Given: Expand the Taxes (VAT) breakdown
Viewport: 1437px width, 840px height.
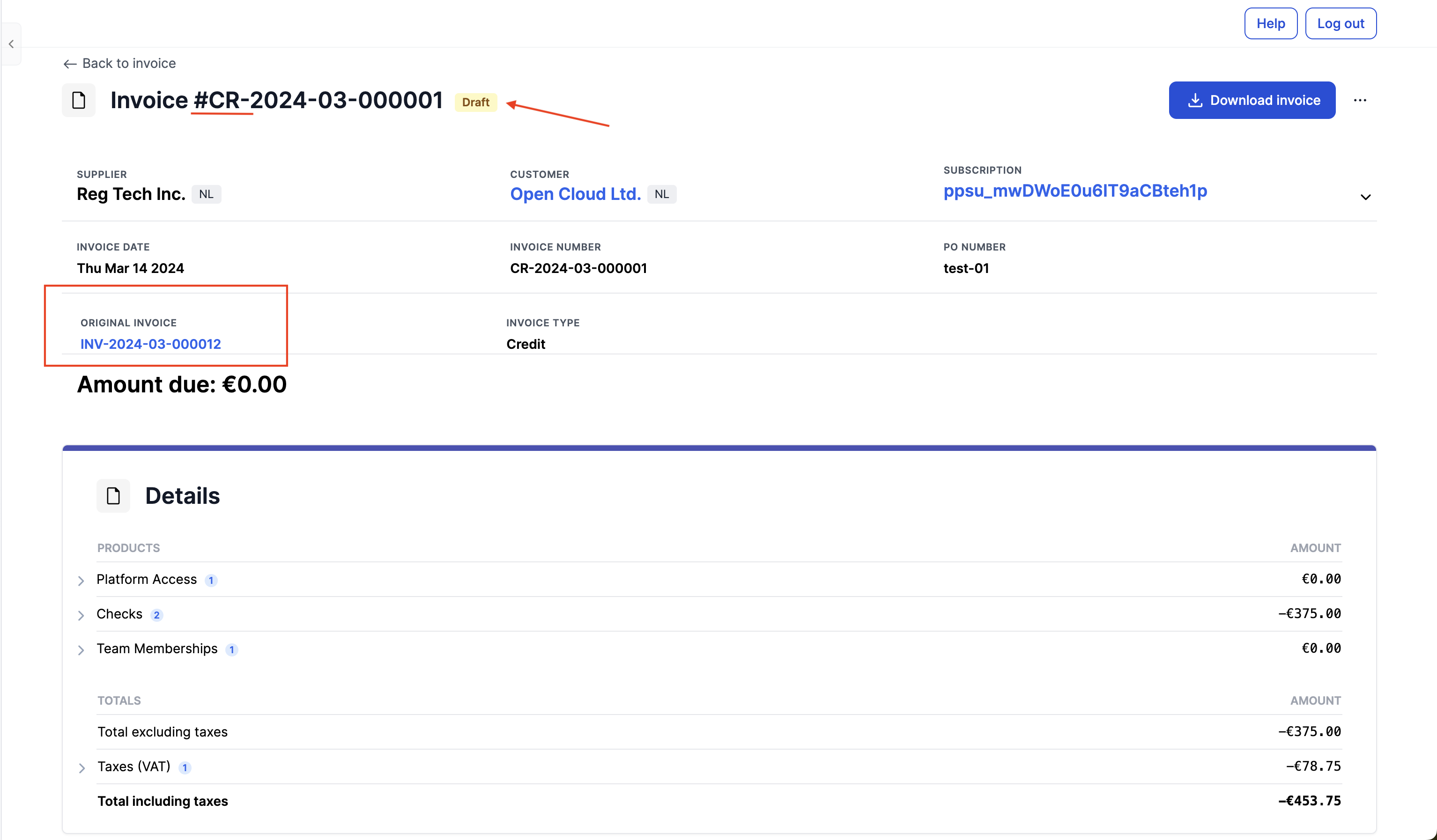Looking at the screenshot, I should [81, 768].
